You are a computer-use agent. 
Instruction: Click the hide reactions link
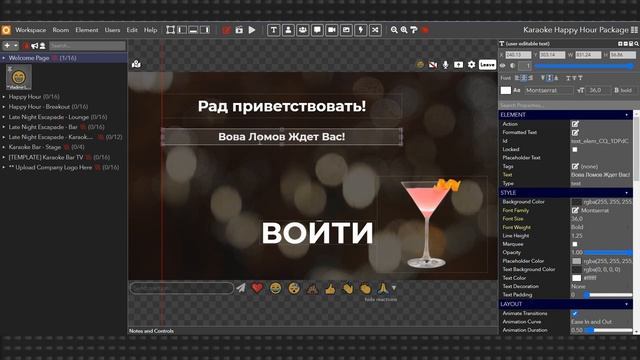pos(380,299)
